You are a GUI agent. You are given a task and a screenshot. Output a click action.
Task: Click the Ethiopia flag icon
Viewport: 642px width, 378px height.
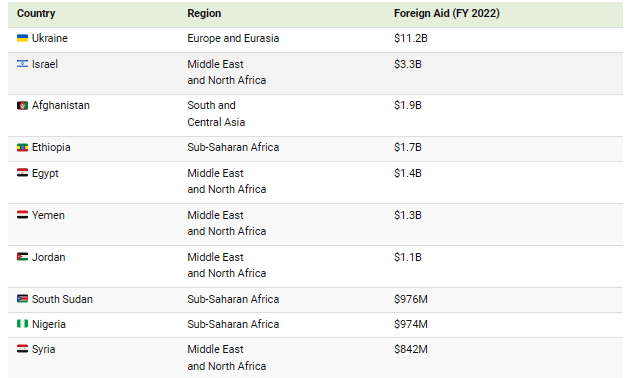click(x=22, y=147)
